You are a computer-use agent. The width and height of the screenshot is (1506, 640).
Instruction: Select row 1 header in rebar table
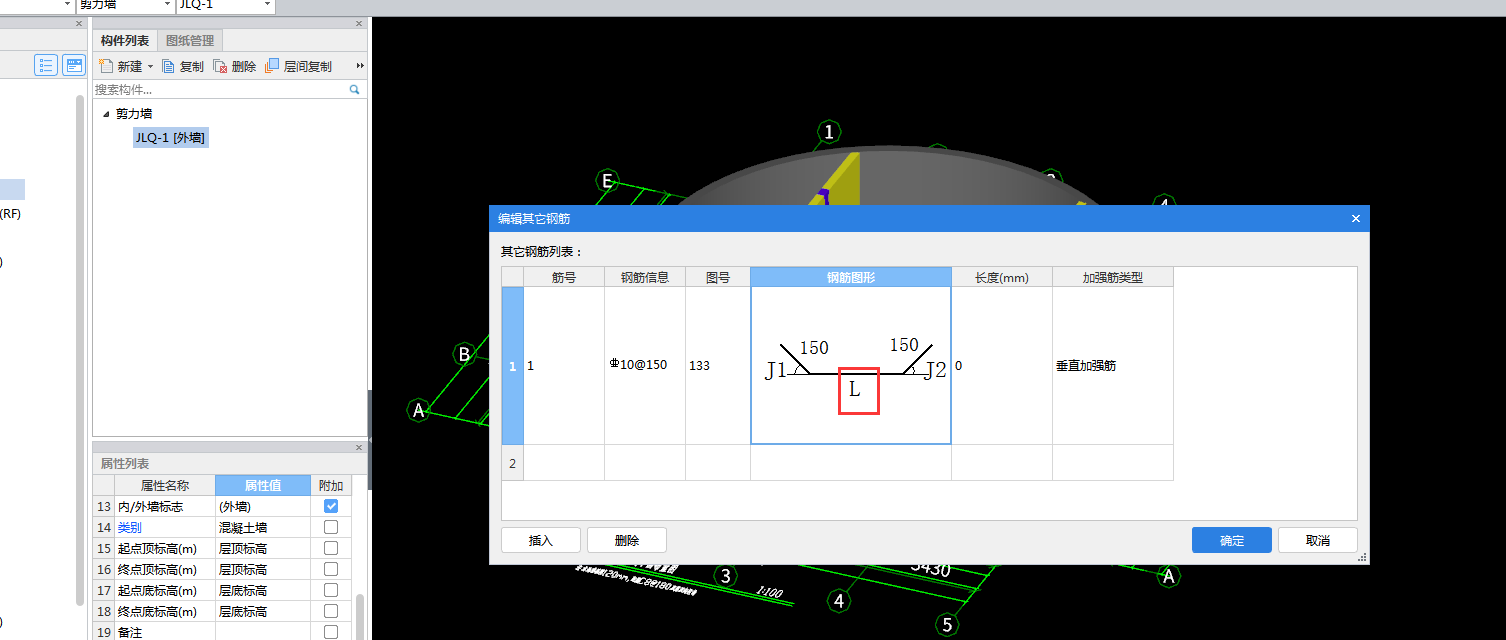[512, 365]
